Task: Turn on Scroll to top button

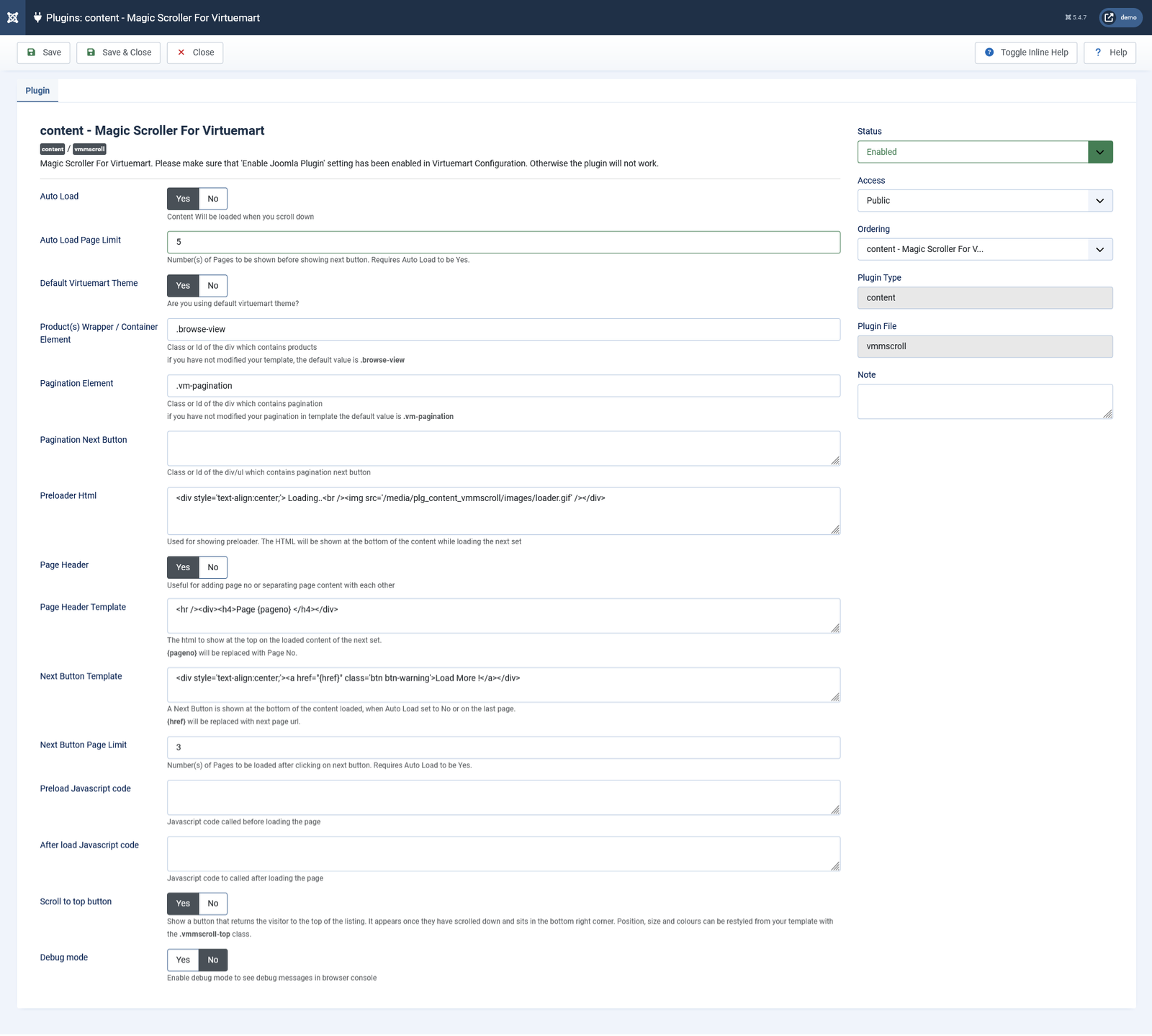Action: pyautogui.click(x=183, y=904)
